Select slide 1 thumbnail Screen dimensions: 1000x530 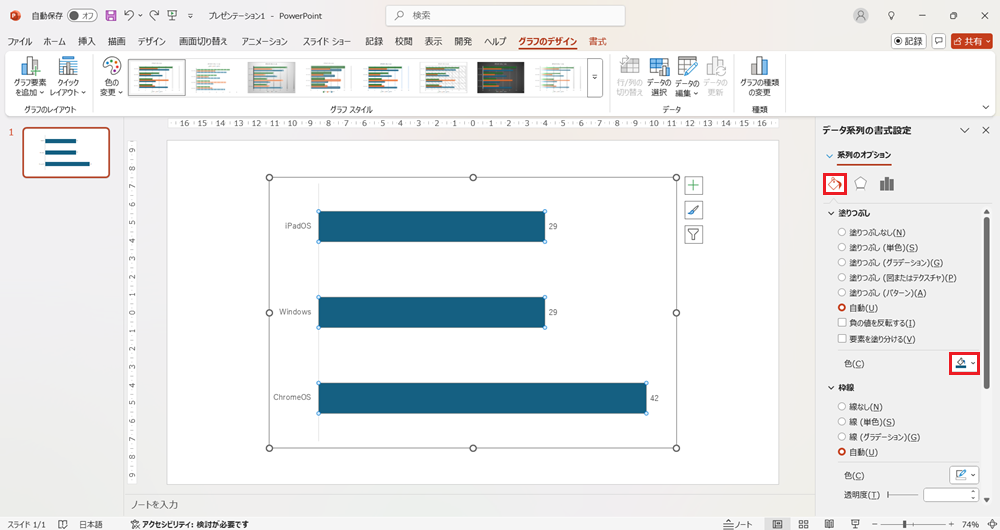point(66,152)
